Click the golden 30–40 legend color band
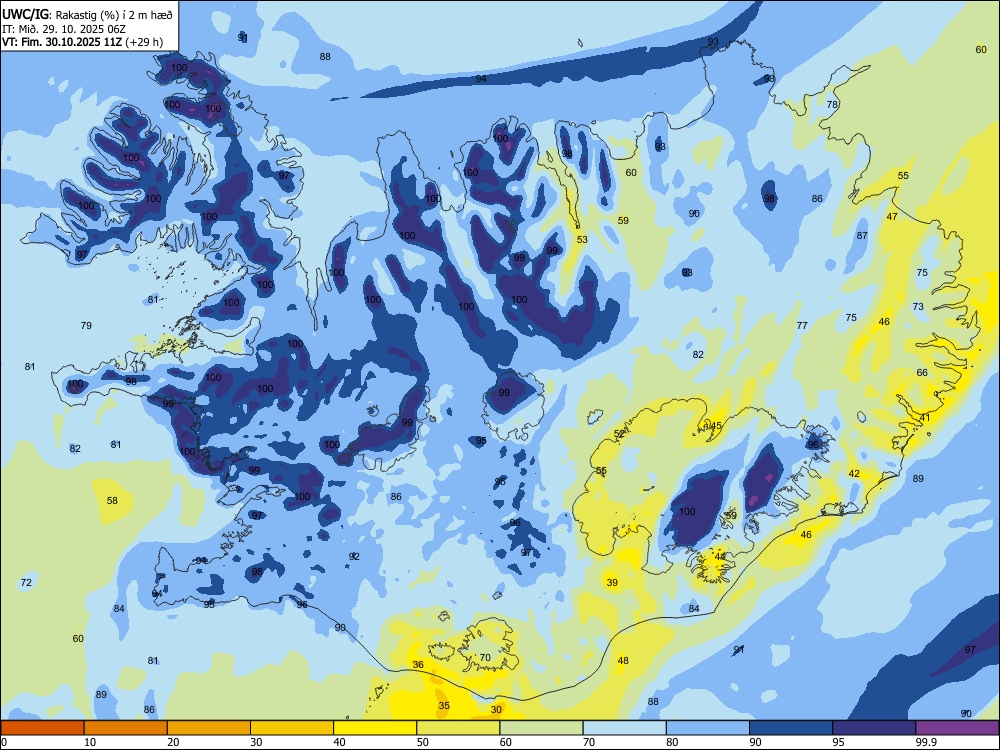 tap(292, 728)
